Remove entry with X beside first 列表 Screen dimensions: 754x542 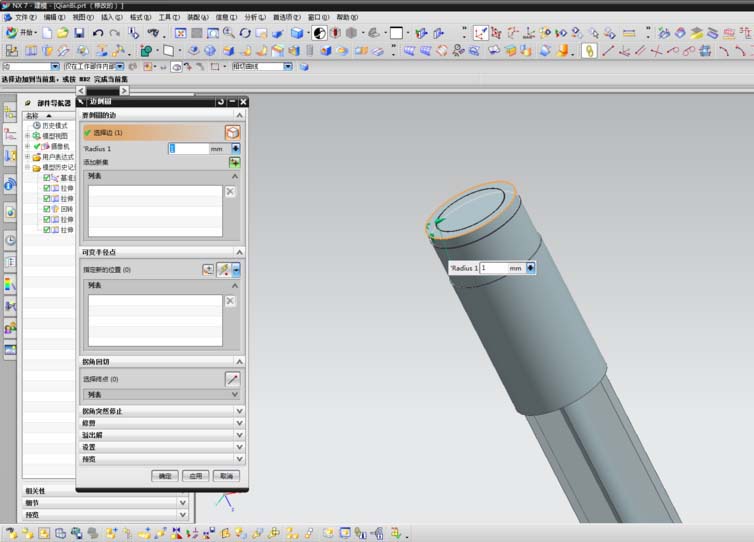pyautogui.click(x=230, y=191)
